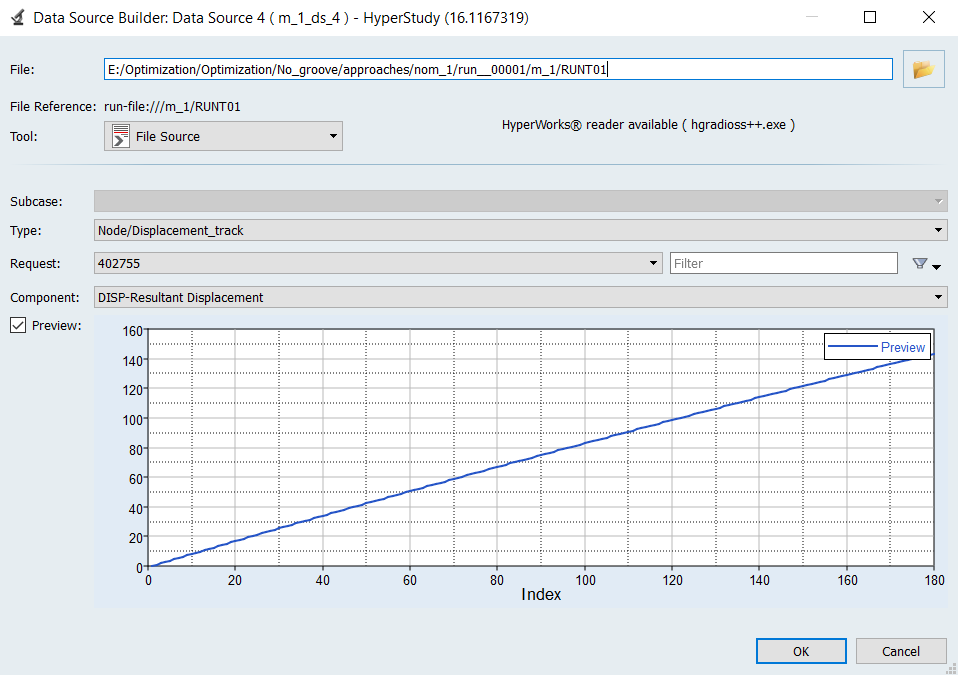
Task: Open the Request 402755 dropdown
Action: click(378, 263)
